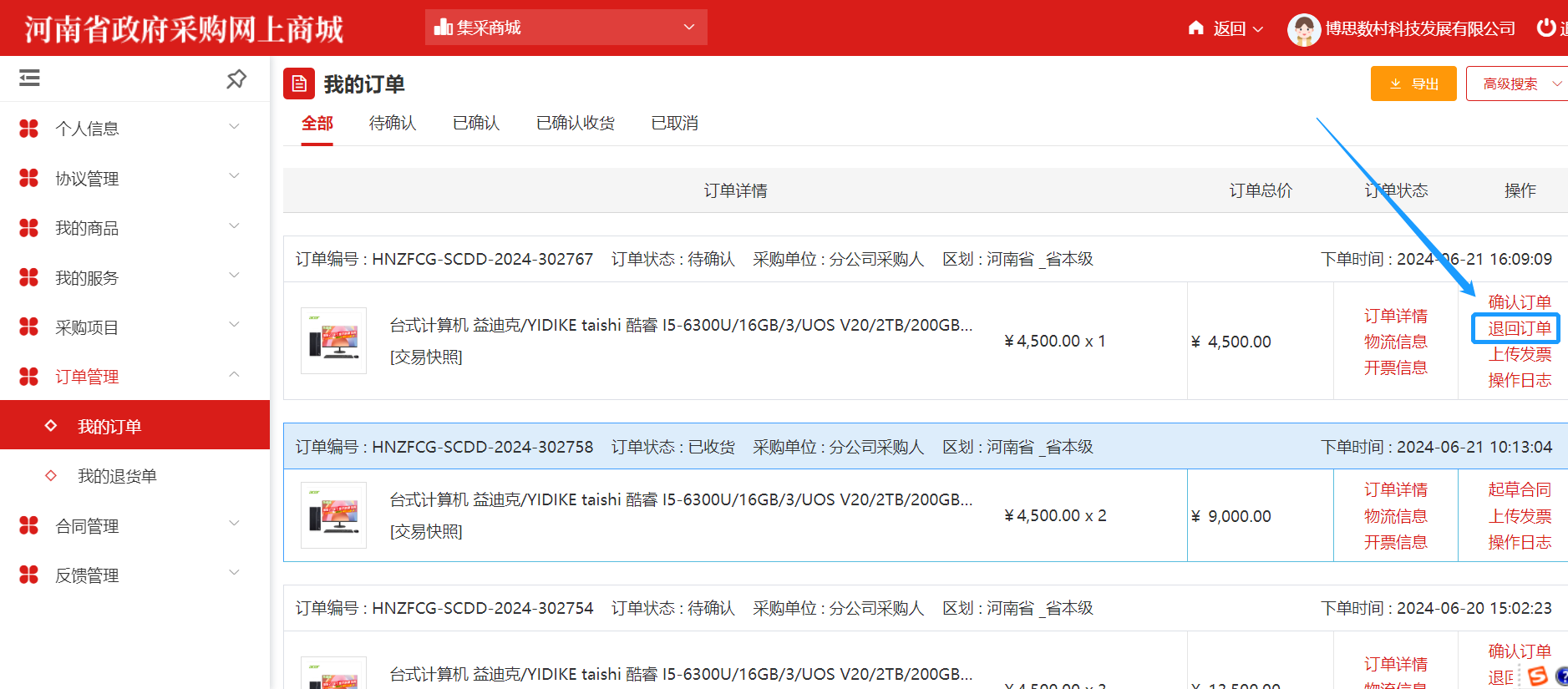Open product thumbnail of order 302767
This screenshot has width=1568, height=689.
(x=333, y=341)
